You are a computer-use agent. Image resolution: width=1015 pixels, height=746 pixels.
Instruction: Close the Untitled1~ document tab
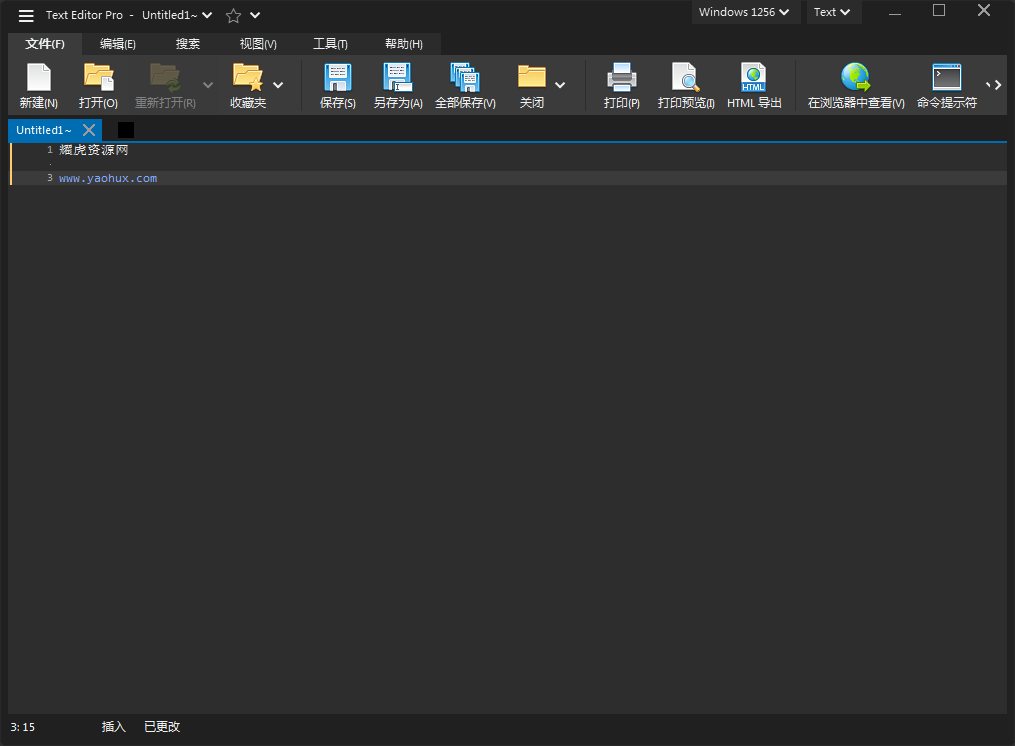[x=89, y=130]
